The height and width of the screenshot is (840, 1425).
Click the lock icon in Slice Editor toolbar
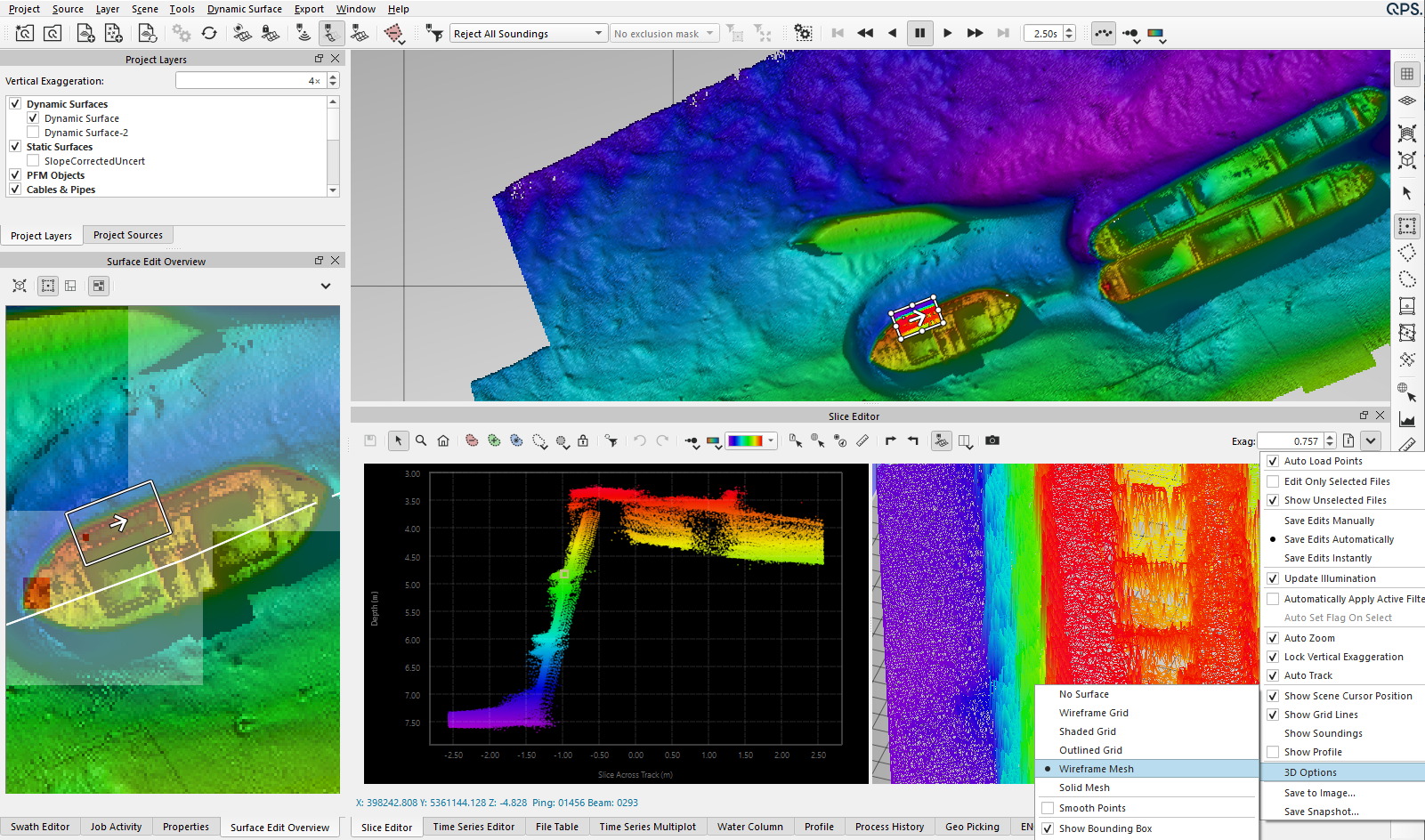click(583, 440)
